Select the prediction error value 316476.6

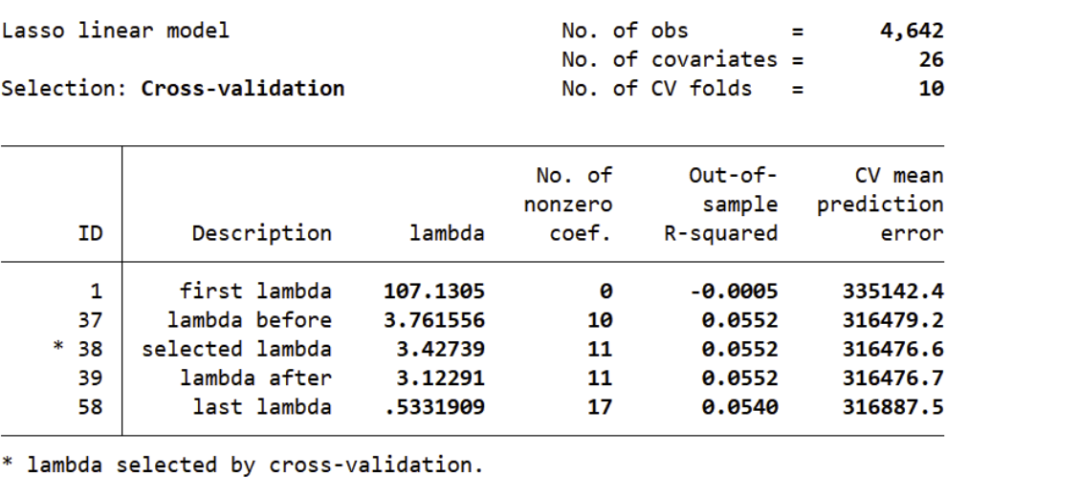(893, 349)
